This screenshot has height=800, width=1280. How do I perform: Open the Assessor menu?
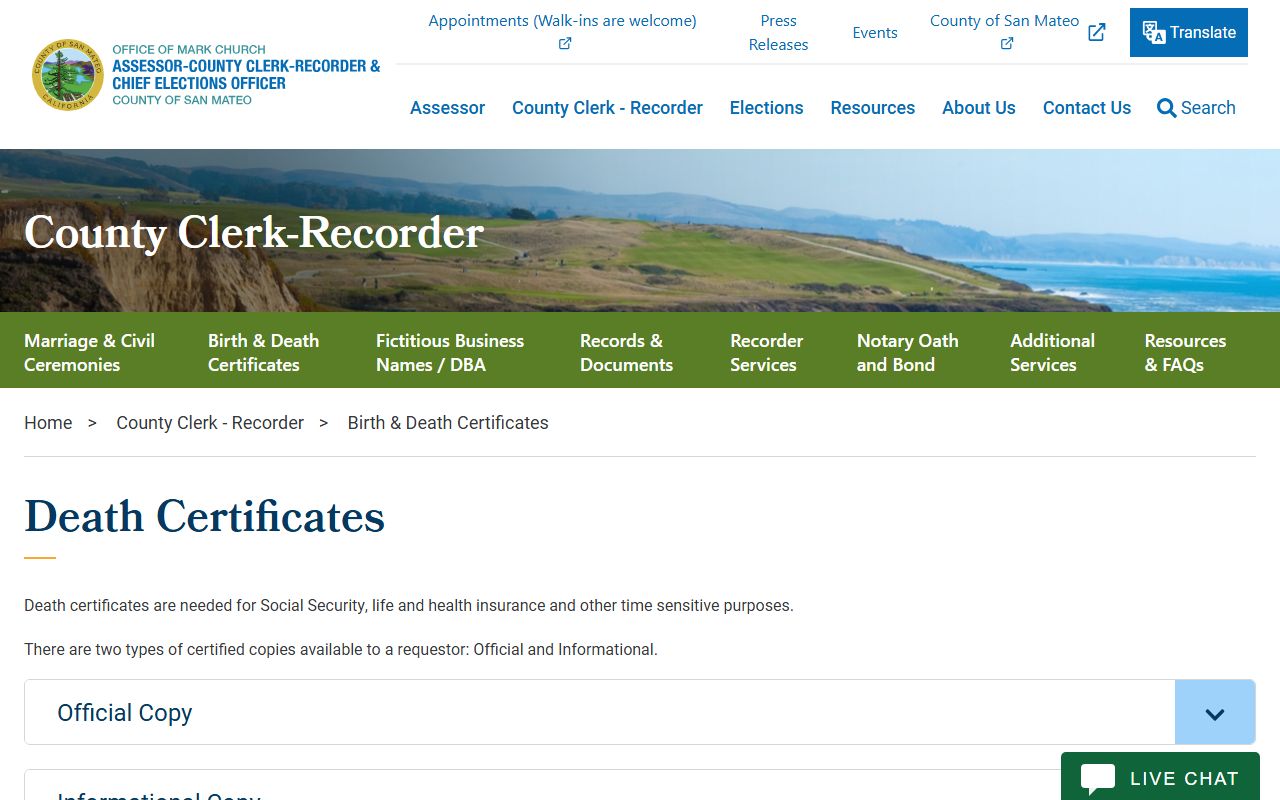point(447,108)
